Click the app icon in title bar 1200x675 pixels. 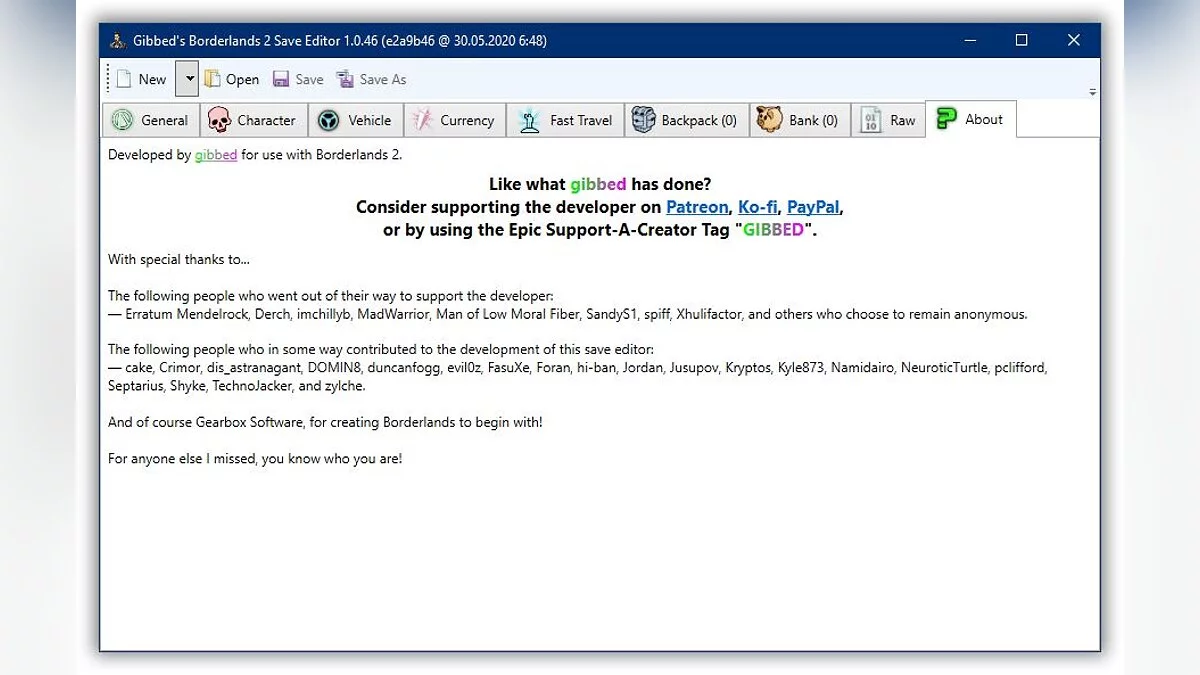[118, 40]
